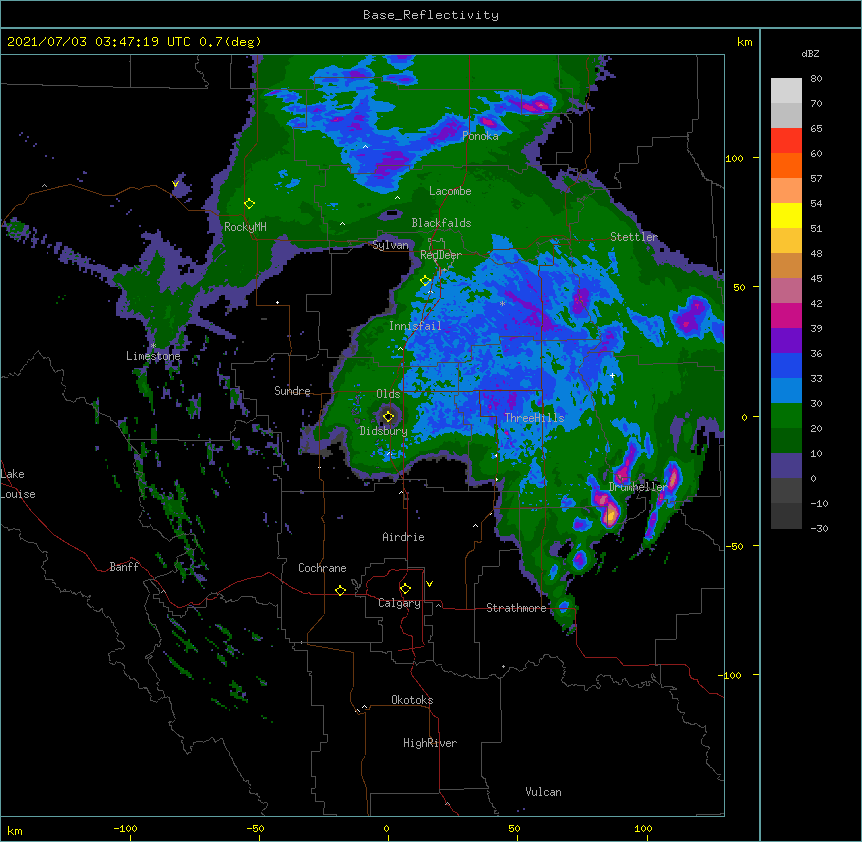862x842 pixels.
Task: Click the RockyMH label
Action: coord(245,227)
